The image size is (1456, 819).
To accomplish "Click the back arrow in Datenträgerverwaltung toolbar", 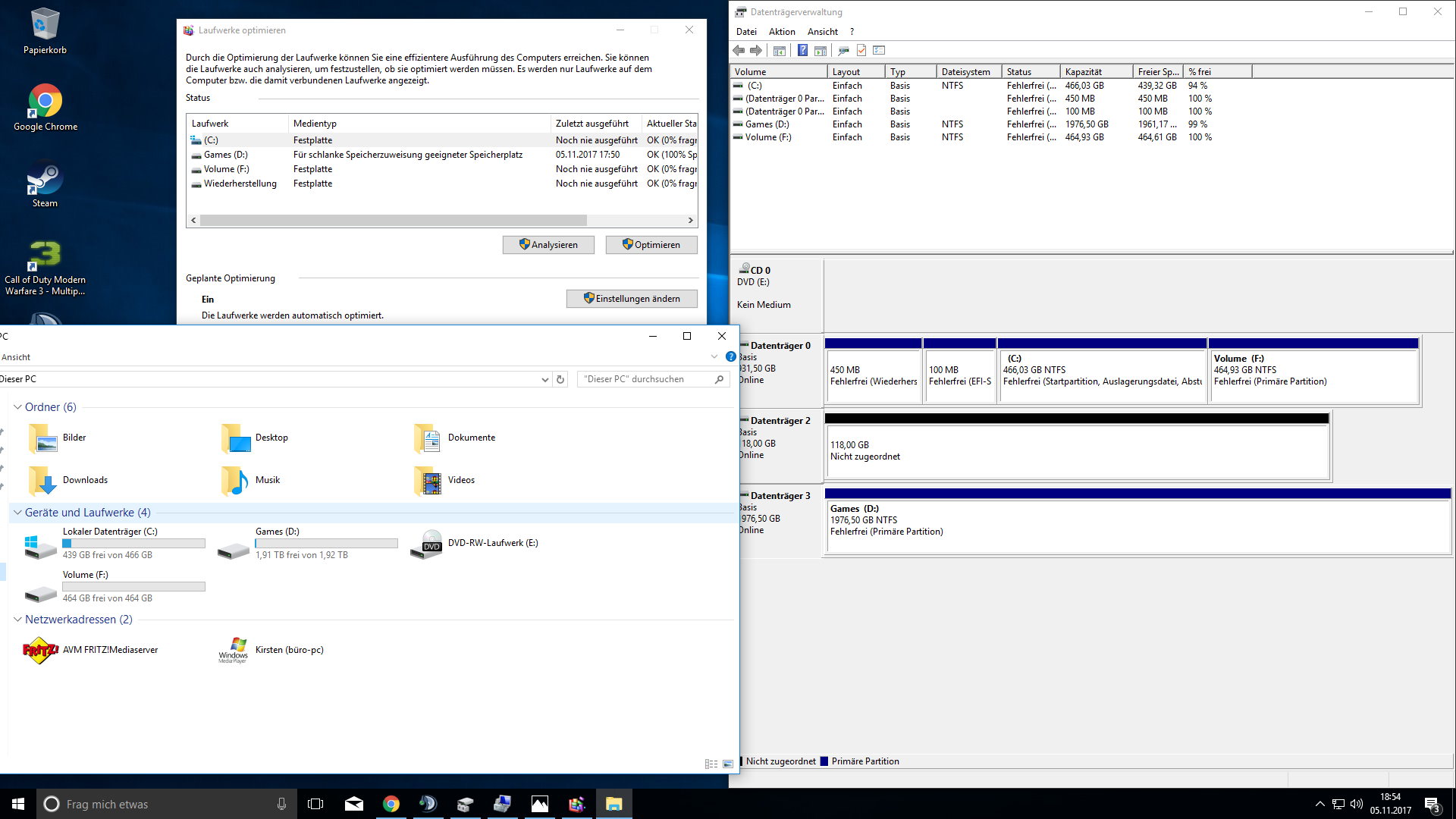I will (739, 50).
